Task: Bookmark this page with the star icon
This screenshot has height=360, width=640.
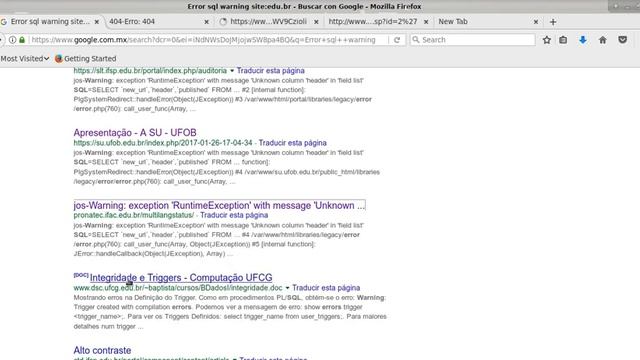Action: coord(547,40)
